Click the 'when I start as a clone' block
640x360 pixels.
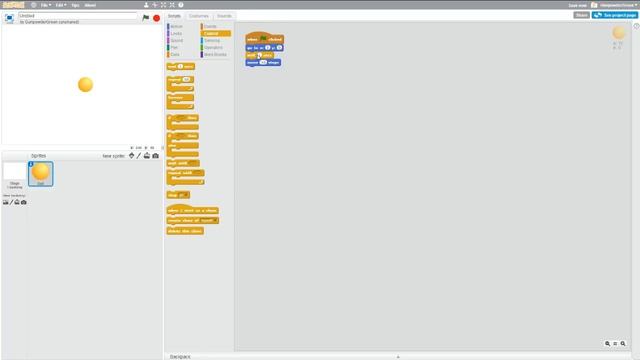[x=193, y=210]
